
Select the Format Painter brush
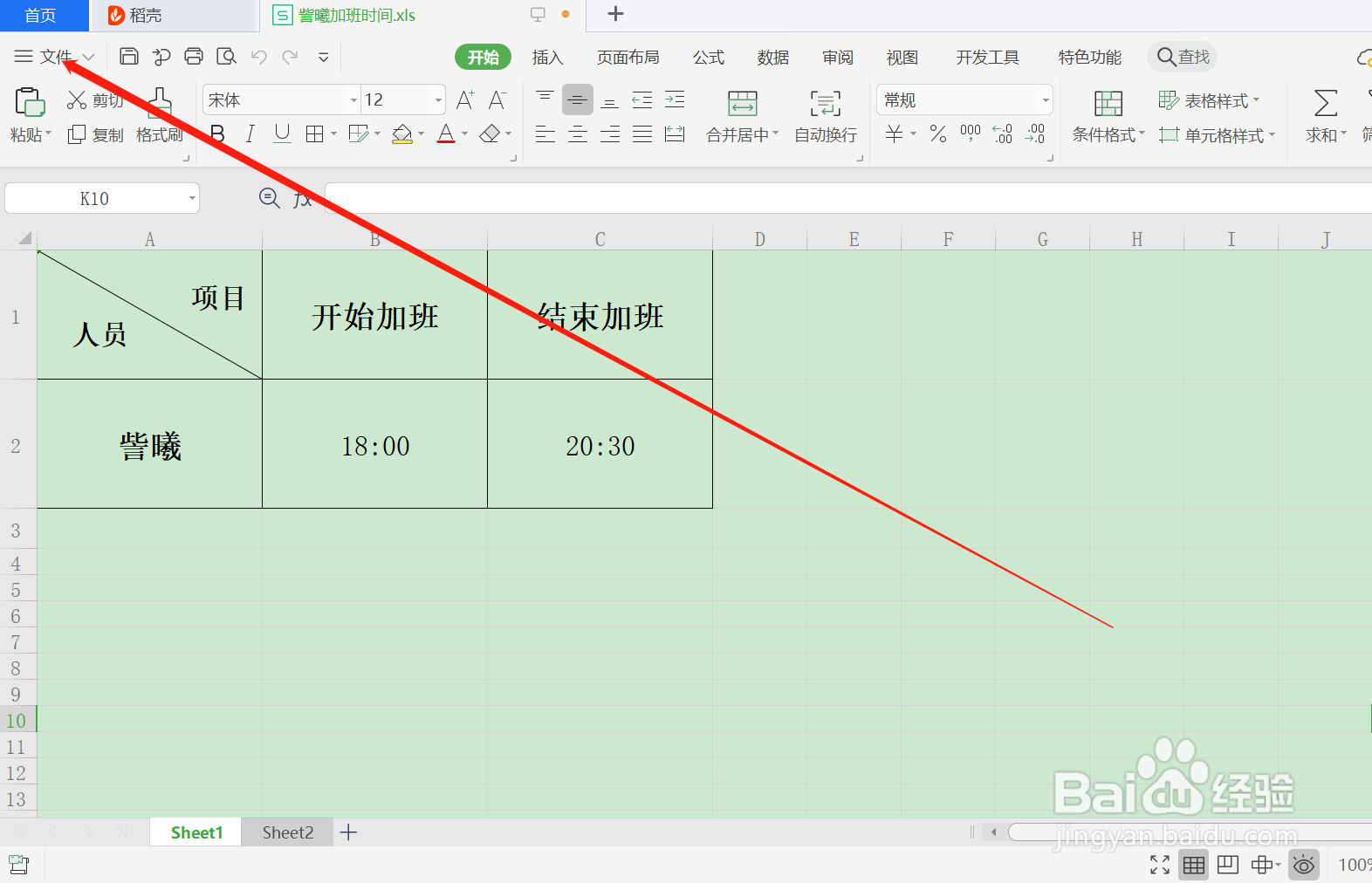(x=160, y=102)
